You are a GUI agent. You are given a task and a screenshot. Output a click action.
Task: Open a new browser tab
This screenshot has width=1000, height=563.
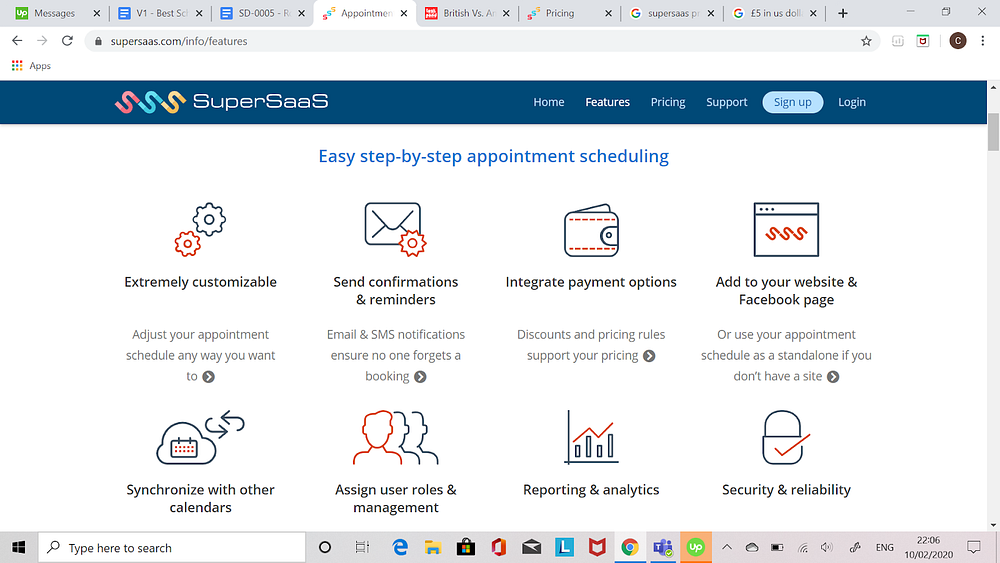tap(842, 13)
